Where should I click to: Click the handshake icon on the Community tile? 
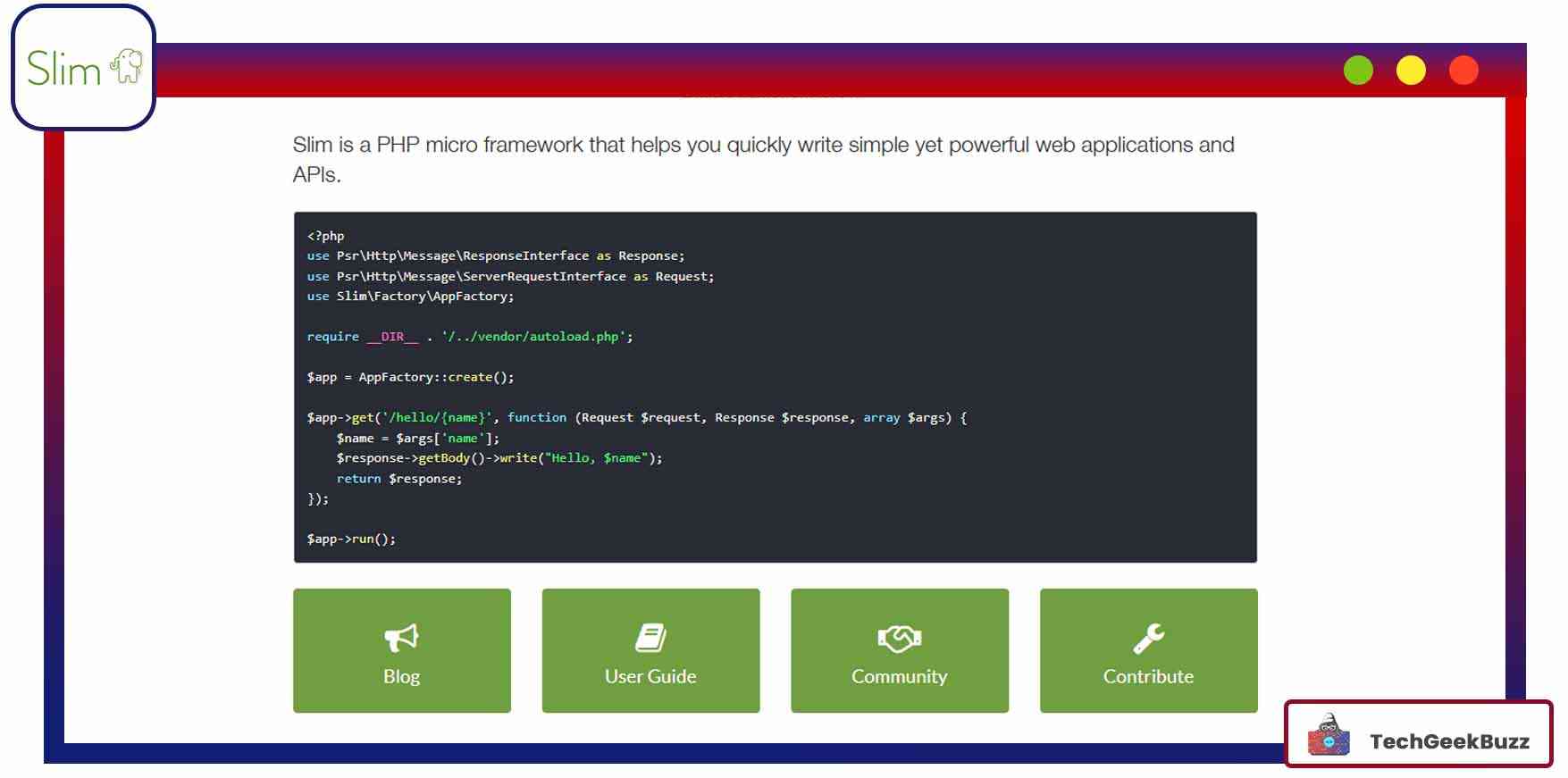[x=899, y=638]
